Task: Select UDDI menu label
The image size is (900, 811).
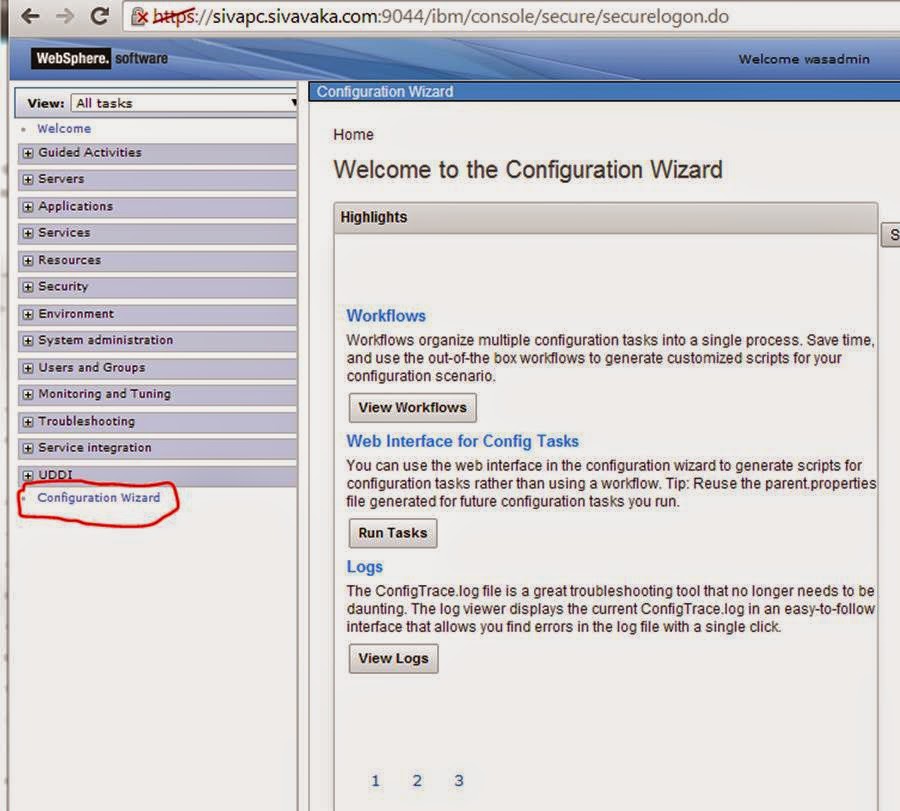Action: 55,475
